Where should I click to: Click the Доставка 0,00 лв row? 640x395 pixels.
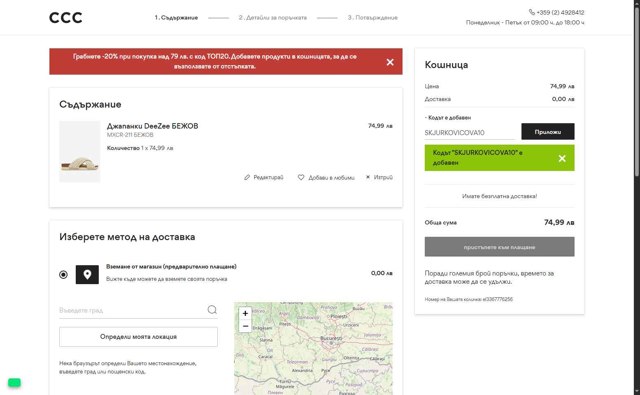[499, 99]
